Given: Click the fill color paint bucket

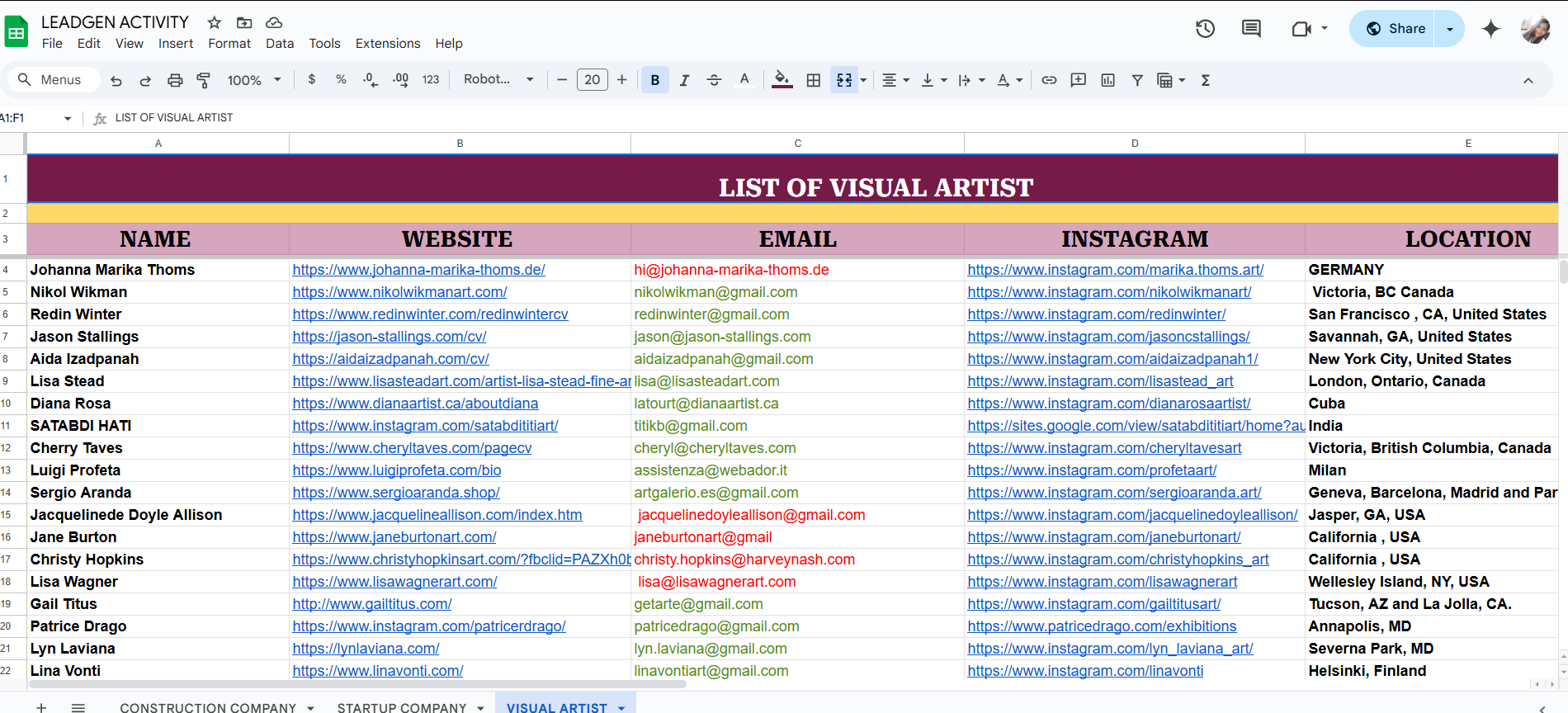Looking at the screenshot, I should pyautogui.click(x=782, y=80).
